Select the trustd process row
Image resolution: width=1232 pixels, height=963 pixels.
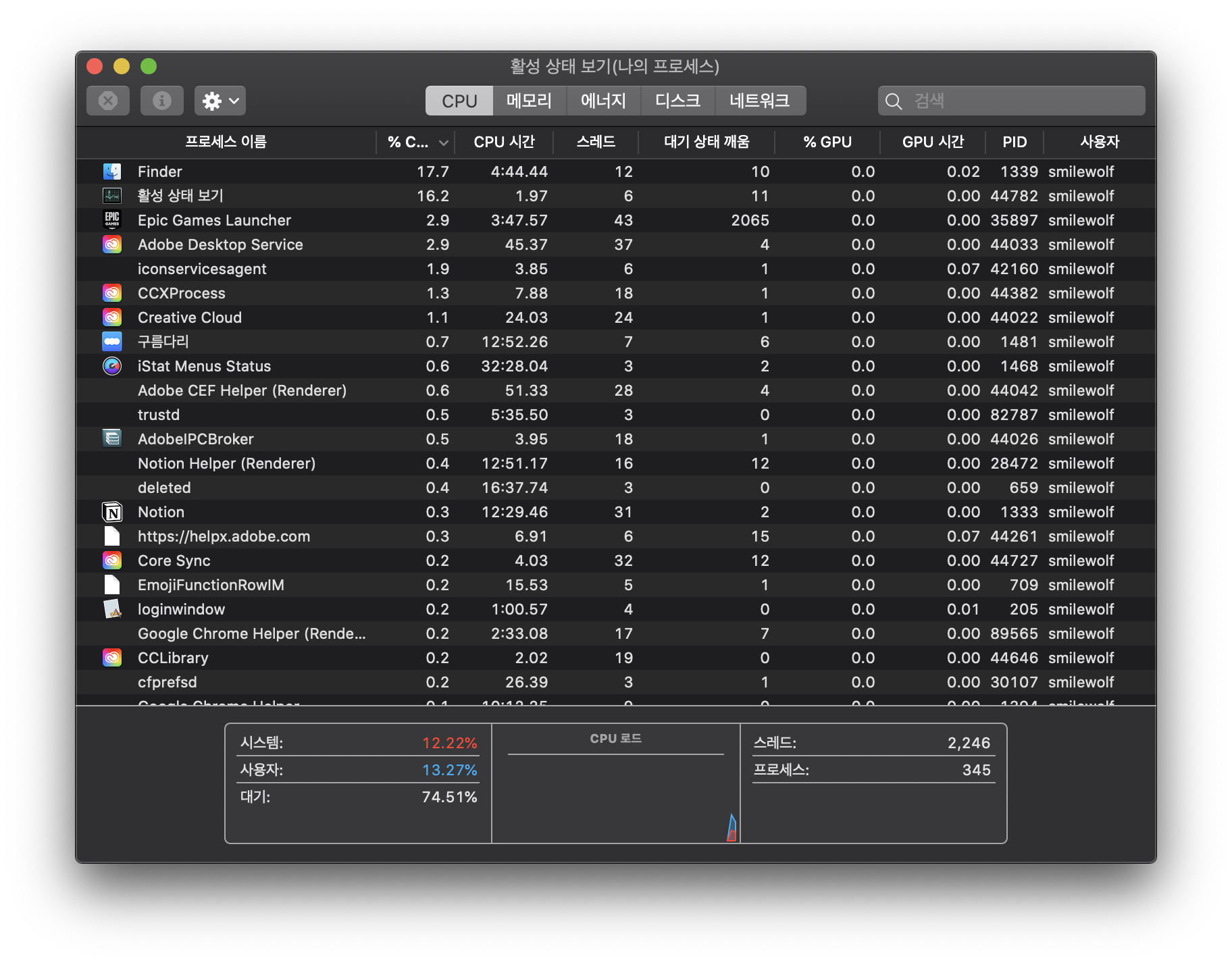coord(616,415)
